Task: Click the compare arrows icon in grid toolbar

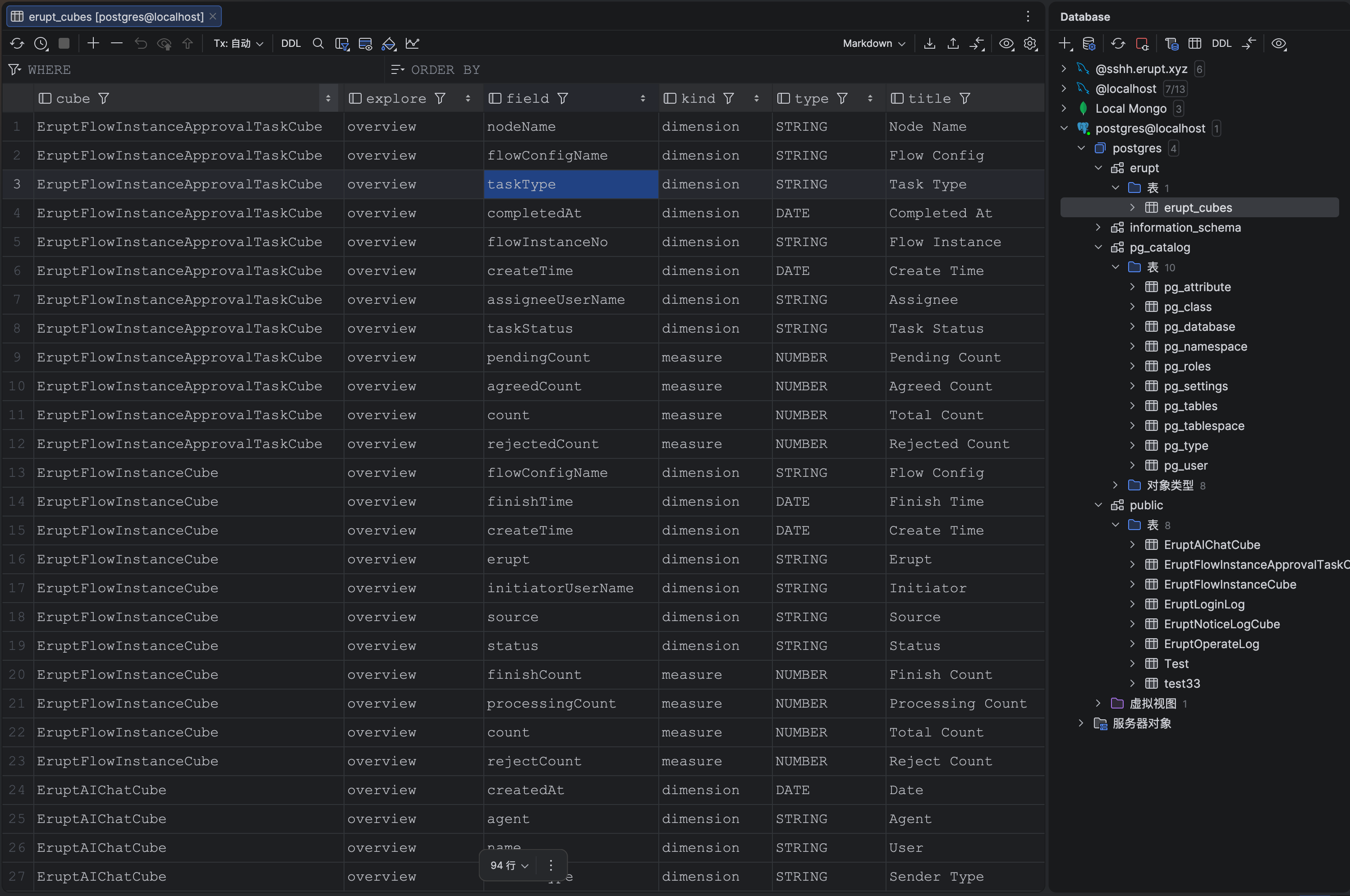Action: (977, 43)
